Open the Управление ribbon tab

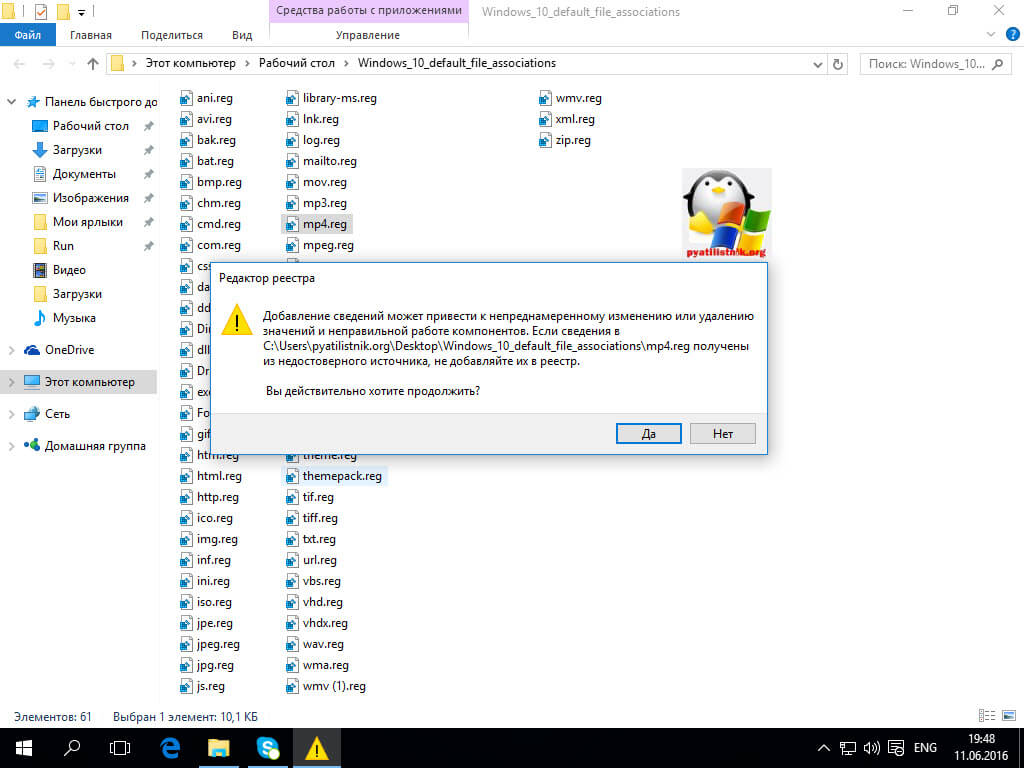coord(369,35)
